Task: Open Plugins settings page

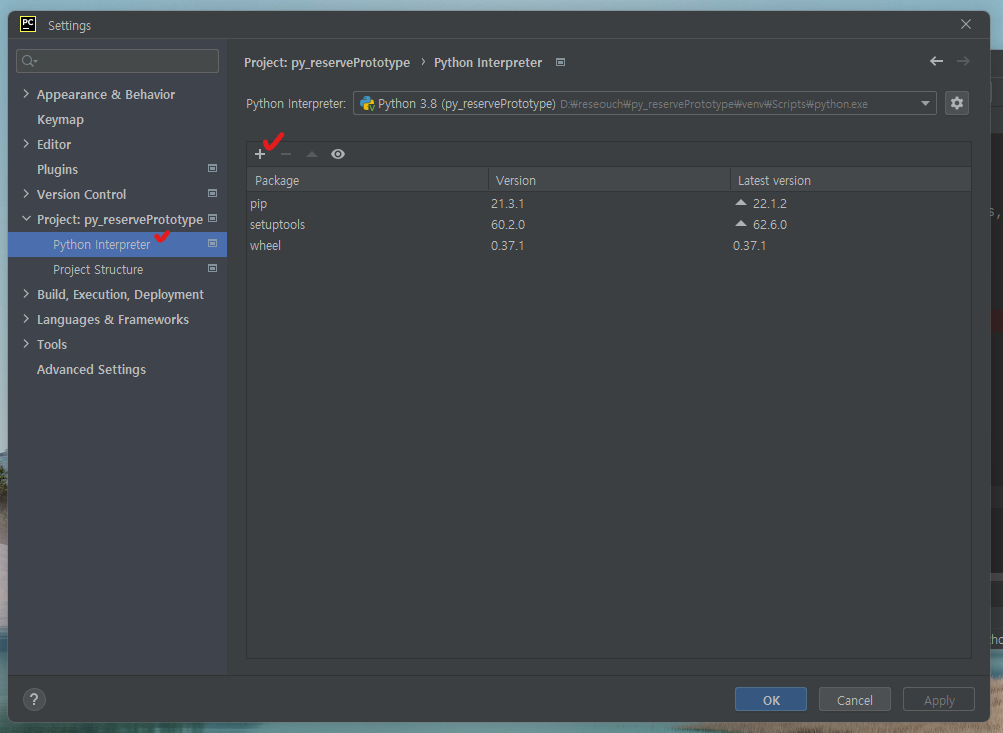Action: (x=57, y=169)
